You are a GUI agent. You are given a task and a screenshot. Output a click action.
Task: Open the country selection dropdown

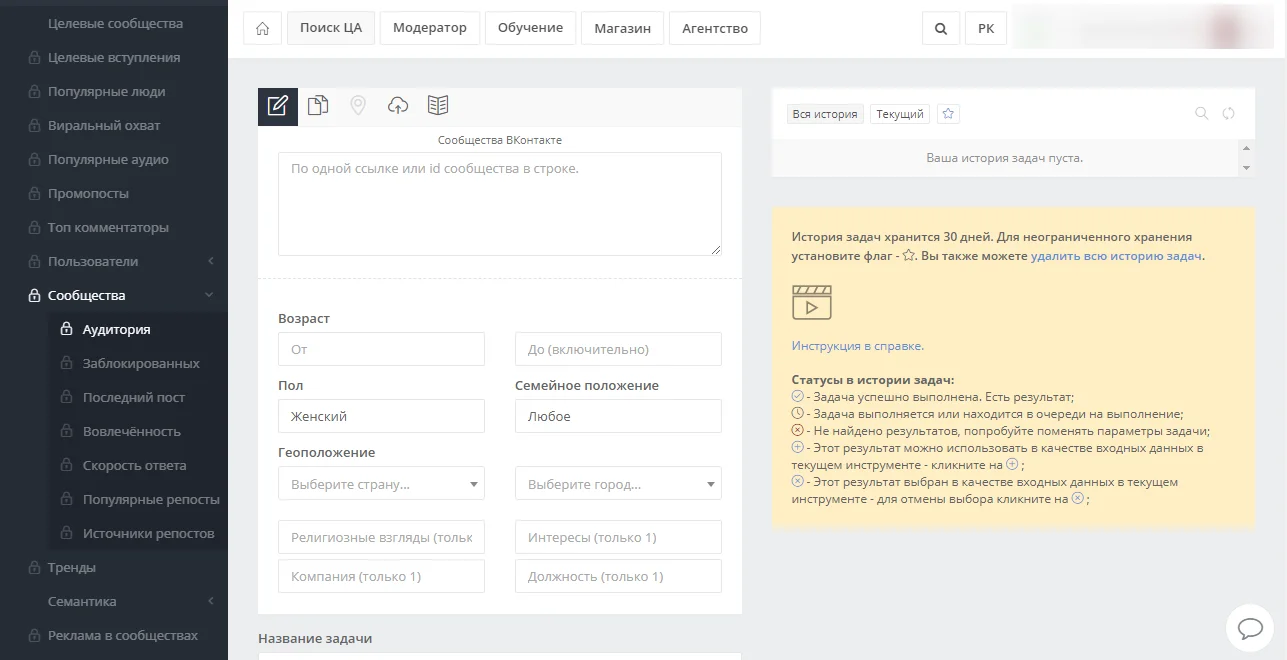click(381, 484)
